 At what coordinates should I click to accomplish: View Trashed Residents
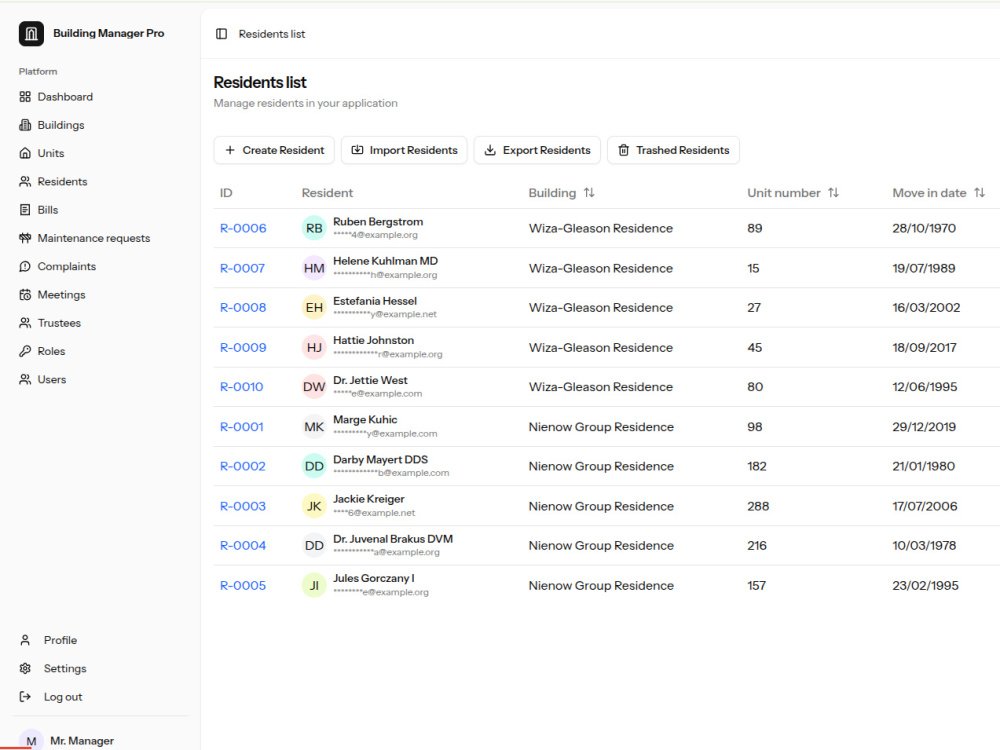click(673, 150)
